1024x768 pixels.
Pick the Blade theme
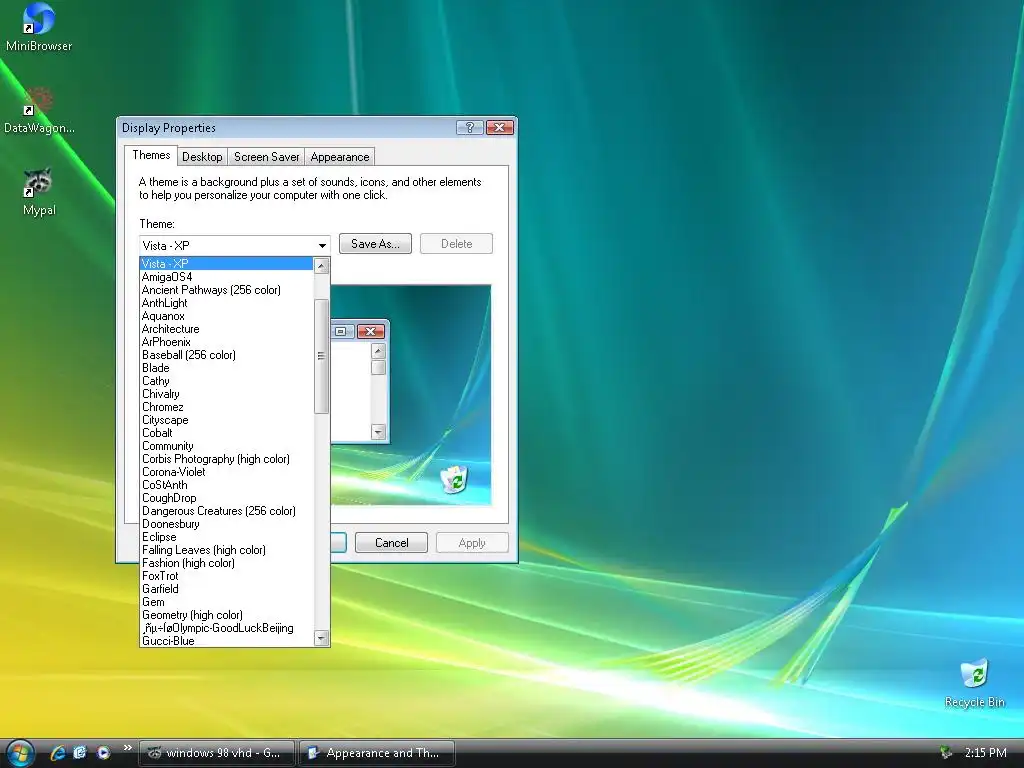click(x=227, y=368)
